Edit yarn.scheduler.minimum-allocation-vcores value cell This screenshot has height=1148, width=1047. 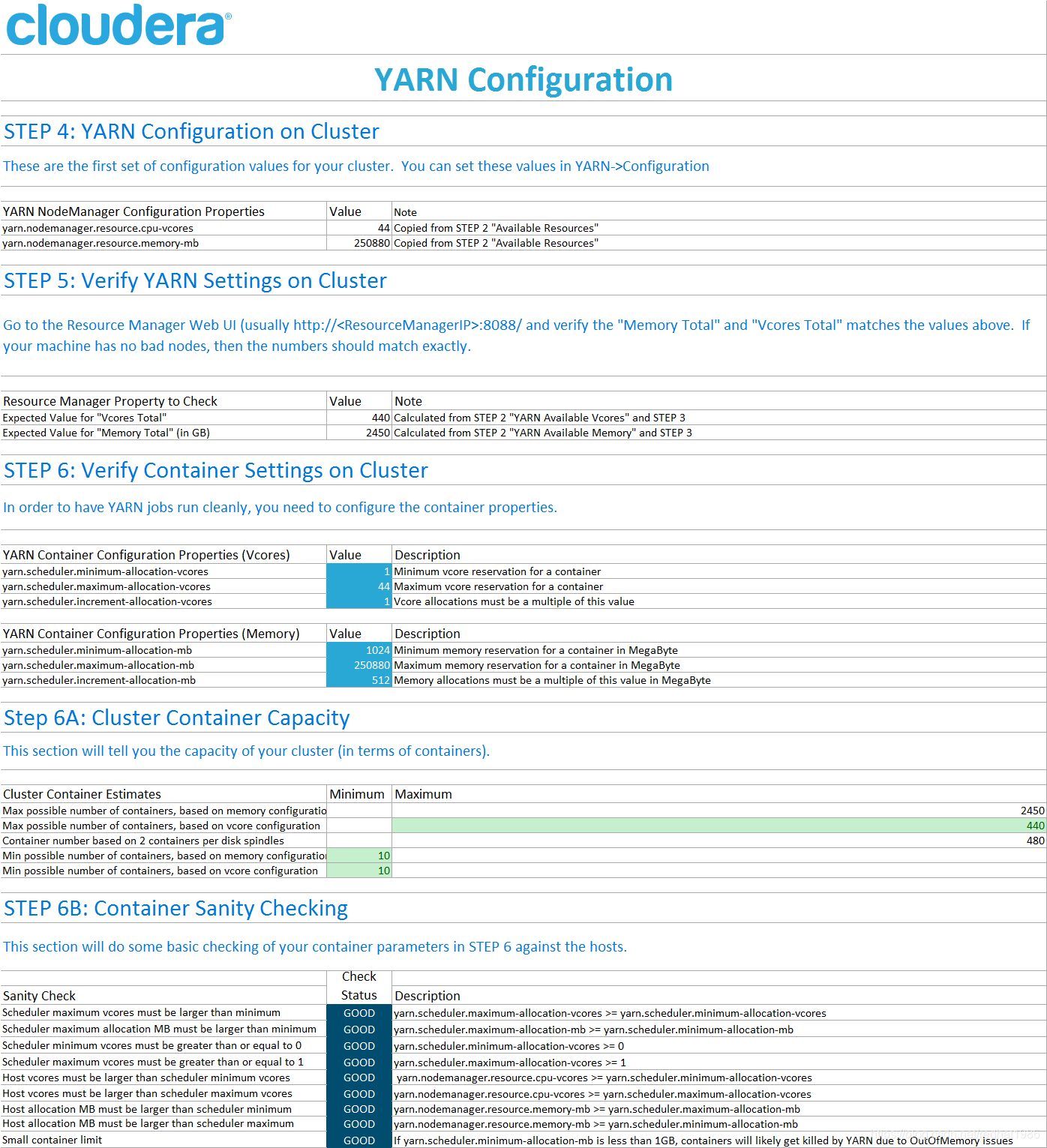click(x=359, y=571)
